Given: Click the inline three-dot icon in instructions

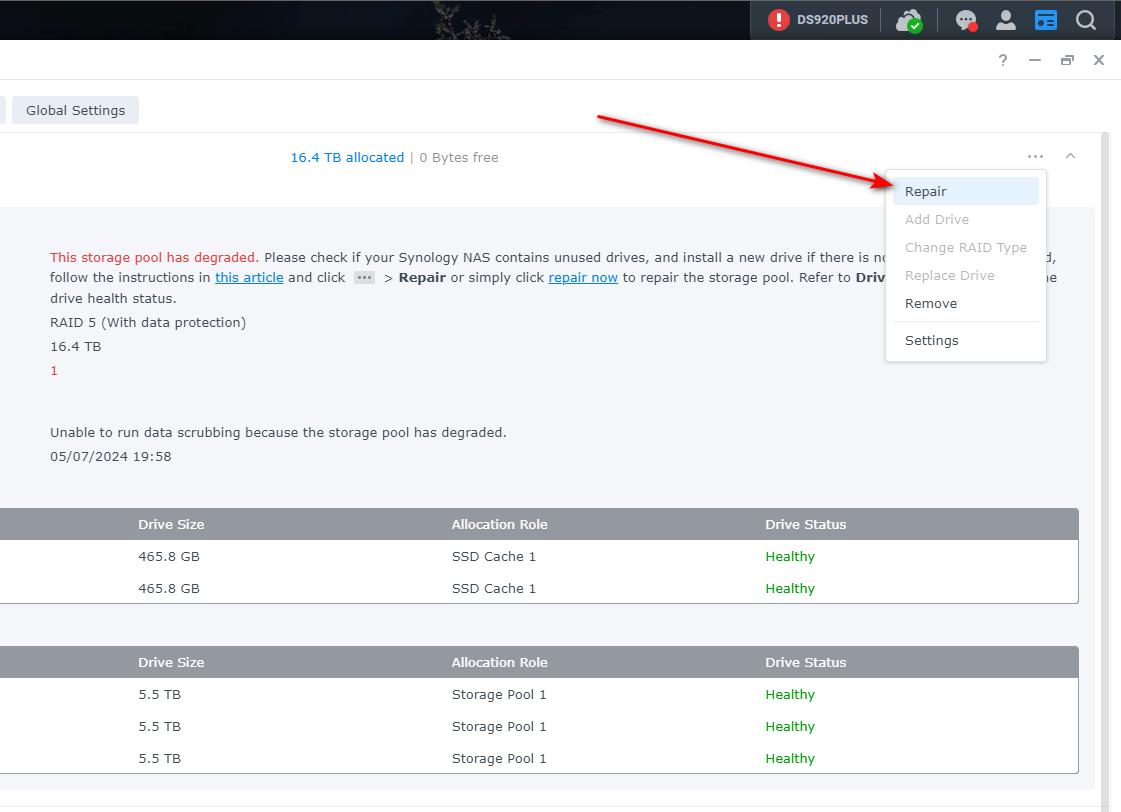Looking at the screenshot, I should pos(365,277).
